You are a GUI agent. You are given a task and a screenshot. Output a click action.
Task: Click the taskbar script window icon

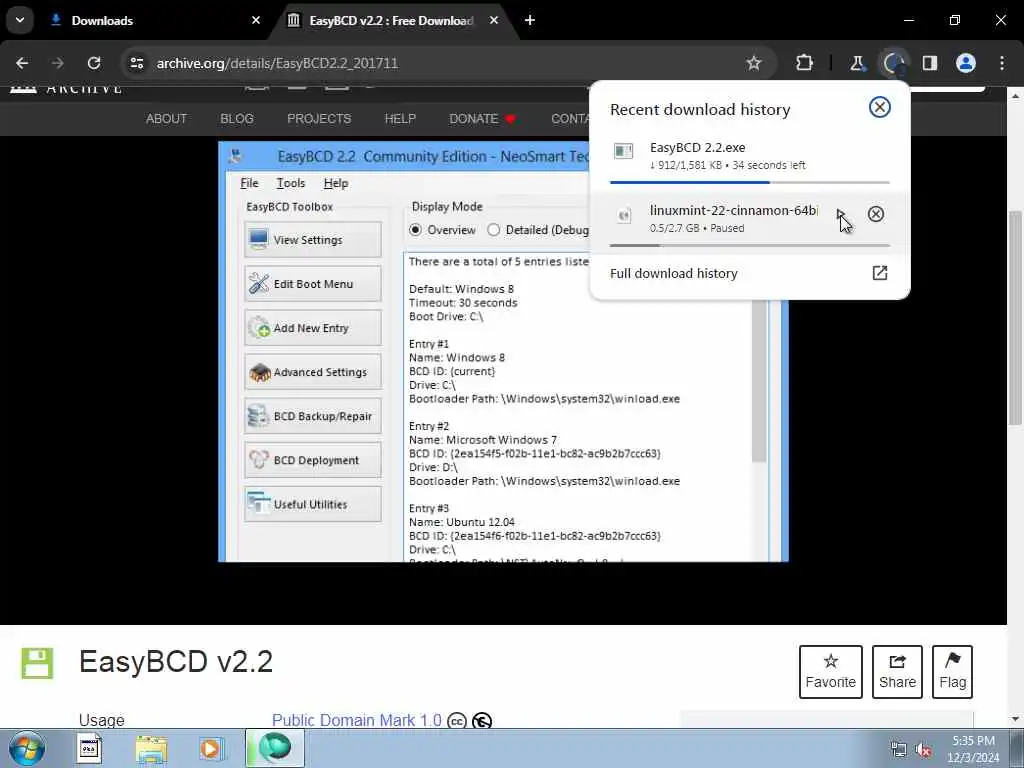click(89, 748)
